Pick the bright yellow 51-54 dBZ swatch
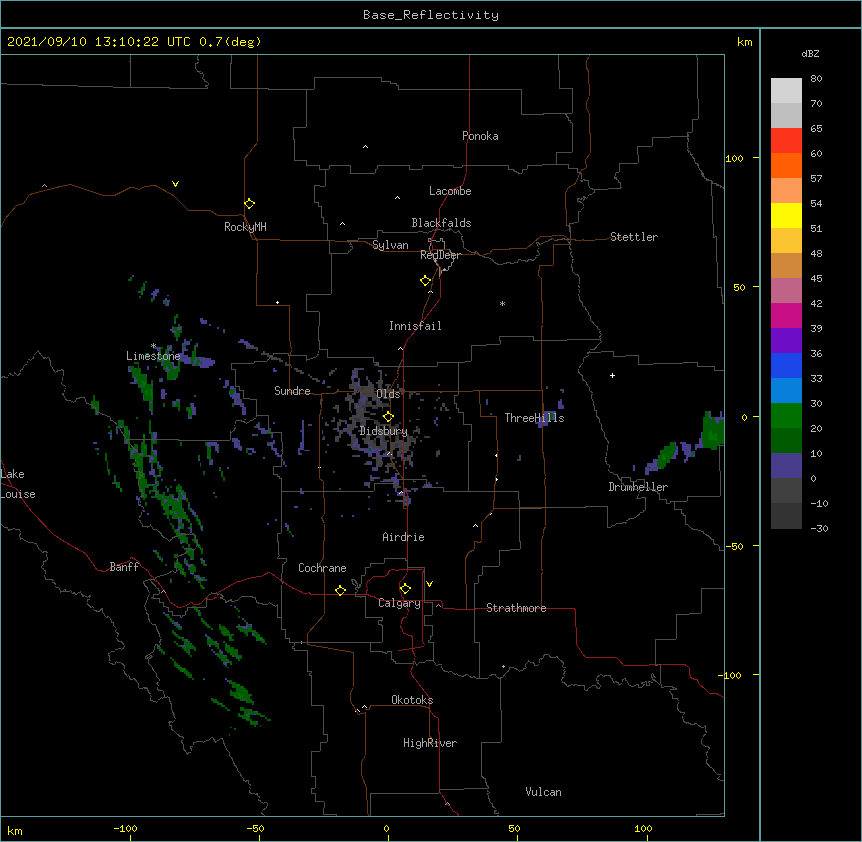This screenshot has height=842, width=862. 786,215
